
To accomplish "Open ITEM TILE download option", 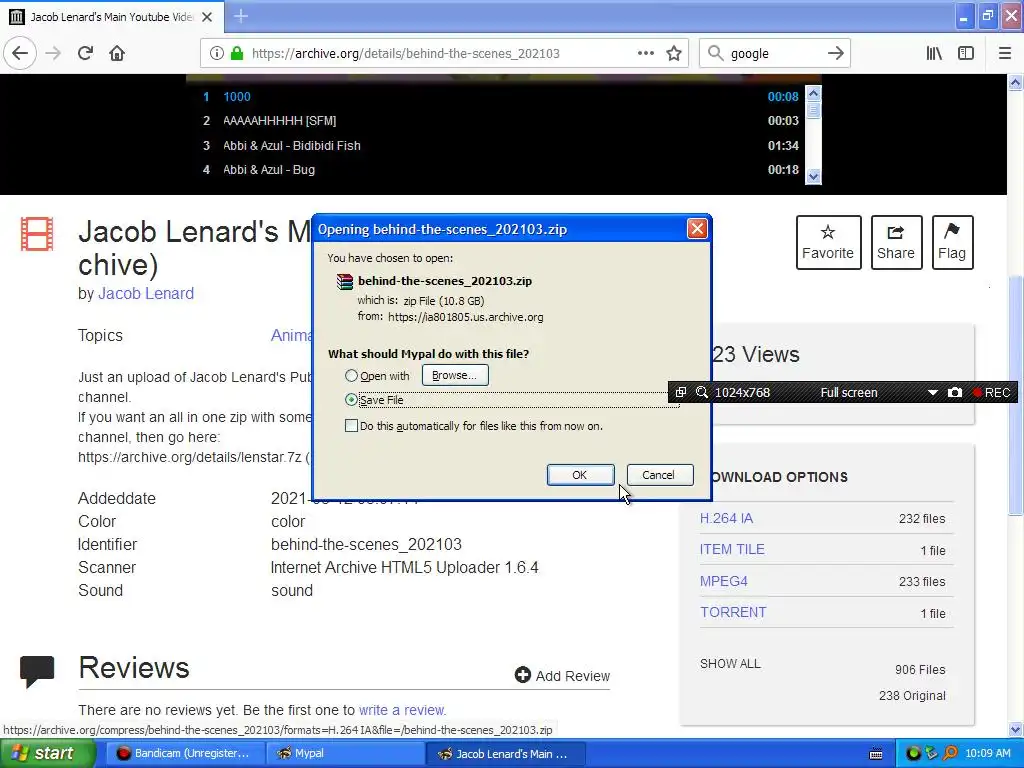I will (x=732, y=550).
